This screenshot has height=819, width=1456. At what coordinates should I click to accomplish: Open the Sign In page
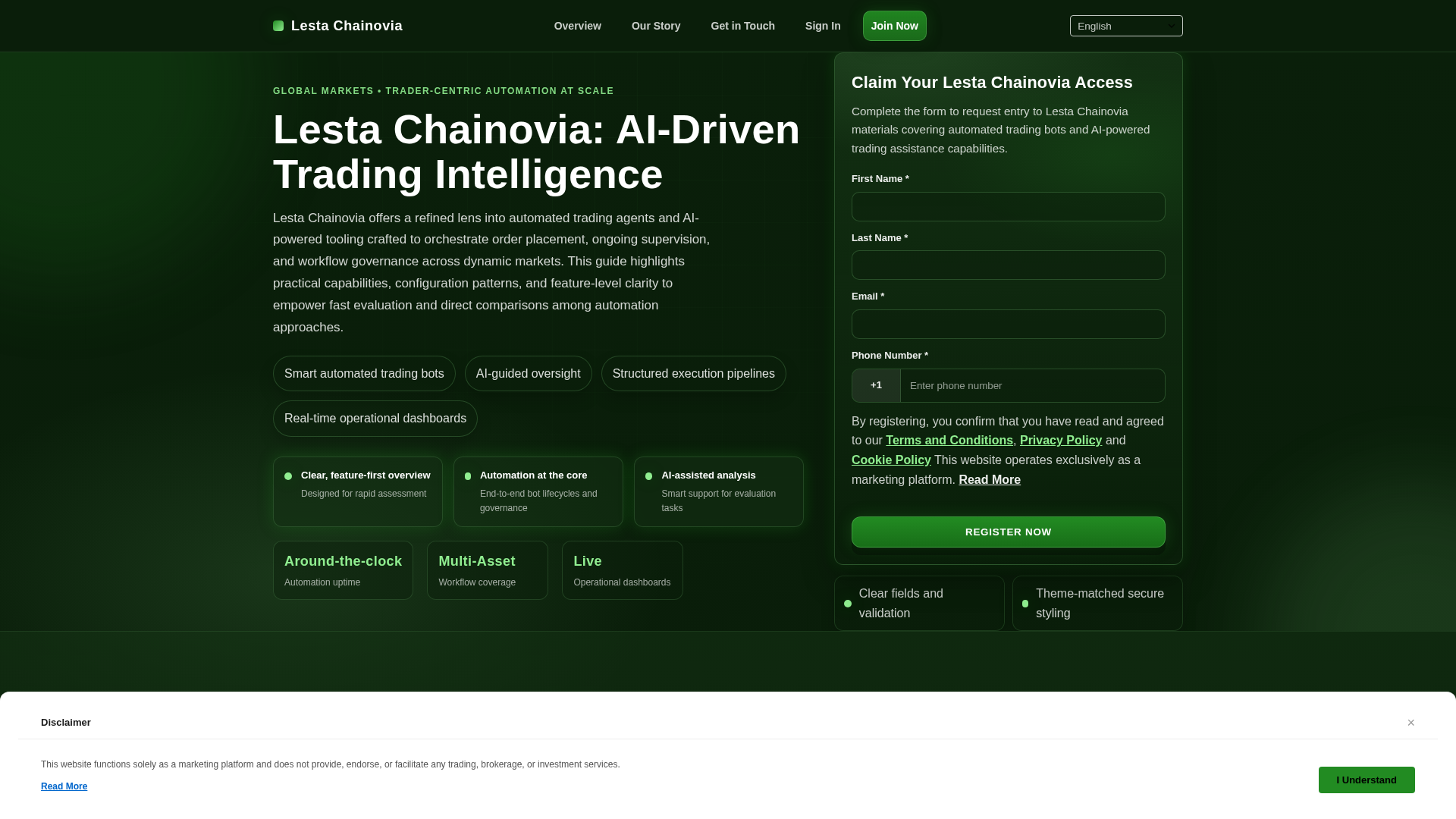pyautogui.click(x=823, y=26)
